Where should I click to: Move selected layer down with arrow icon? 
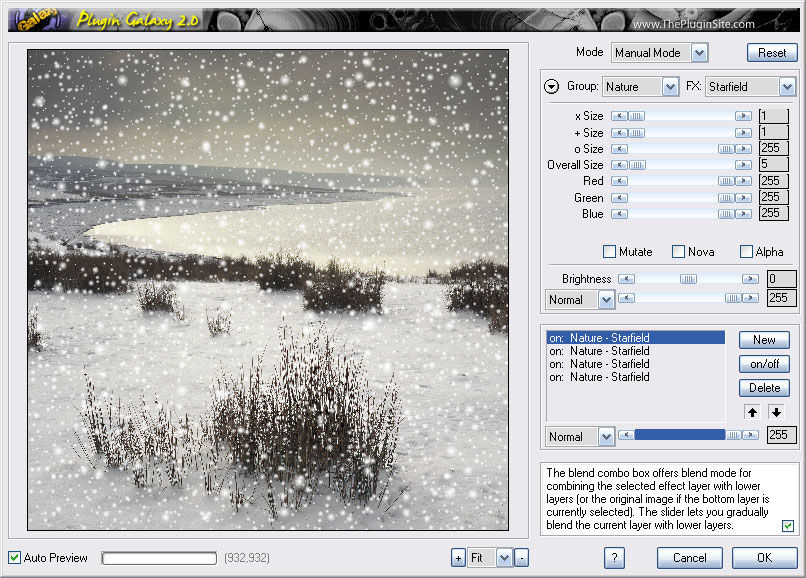coord(776,412)
